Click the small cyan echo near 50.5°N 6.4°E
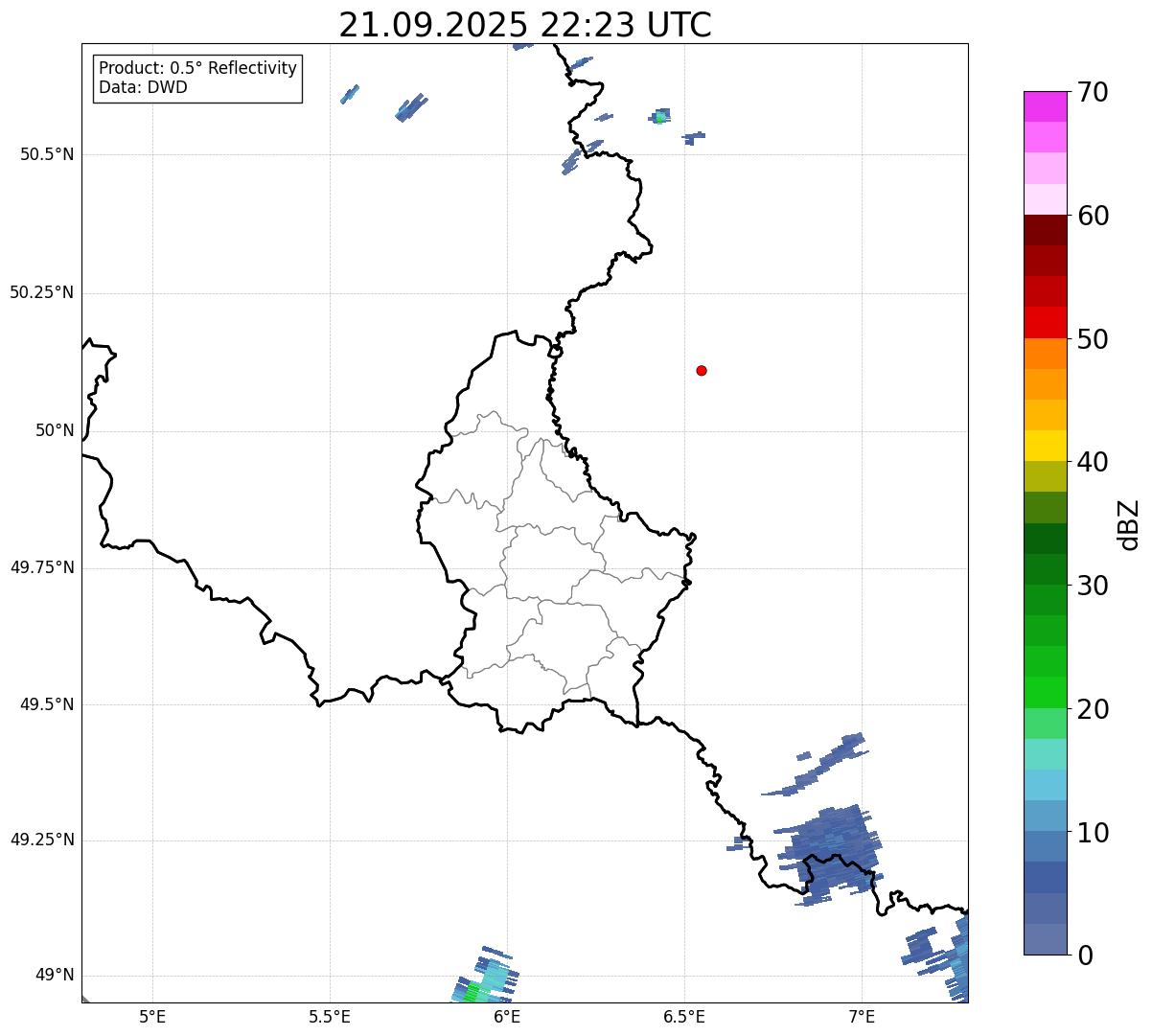1152x1036 pixels. tap(659, 117)
